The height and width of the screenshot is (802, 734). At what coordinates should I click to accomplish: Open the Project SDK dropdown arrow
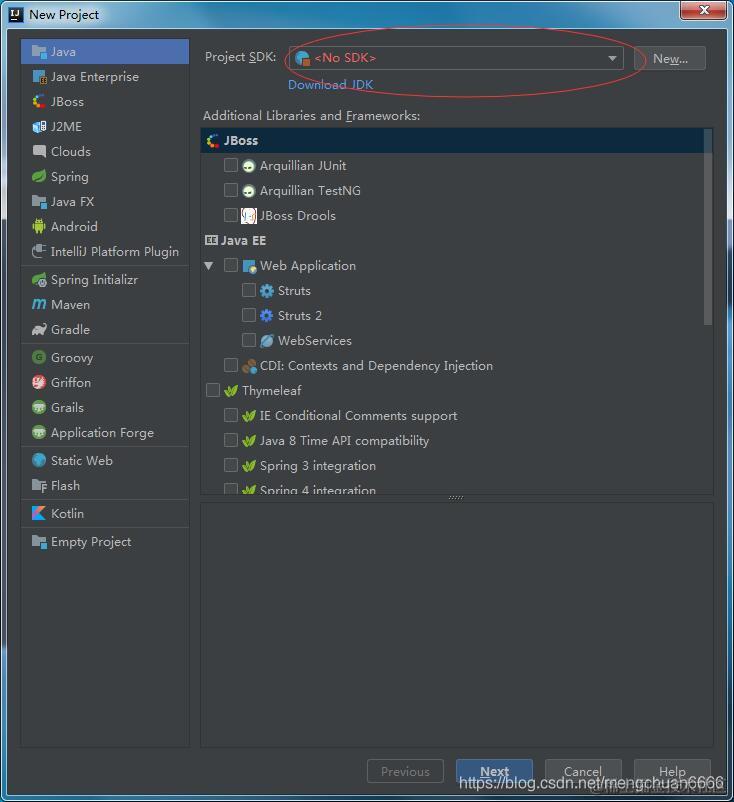[612, 58]
